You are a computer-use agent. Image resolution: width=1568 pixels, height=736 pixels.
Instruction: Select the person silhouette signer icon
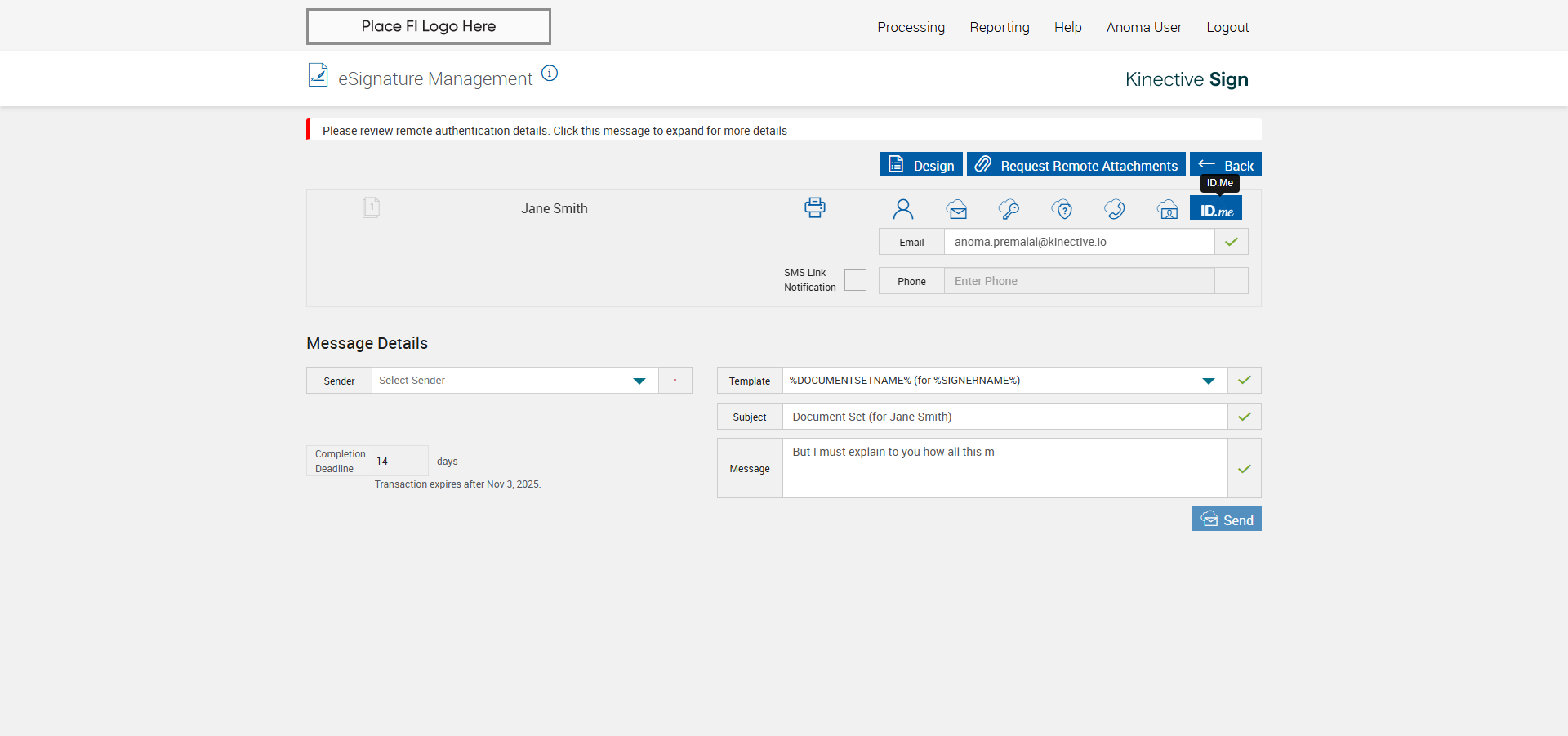(x=902, y=209)
